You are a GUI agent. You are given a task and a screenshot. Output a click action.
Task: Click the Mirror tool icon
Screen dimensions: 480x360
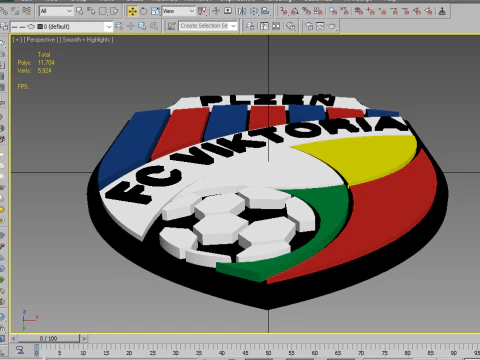pyautogui.click(x=242, y=11)
